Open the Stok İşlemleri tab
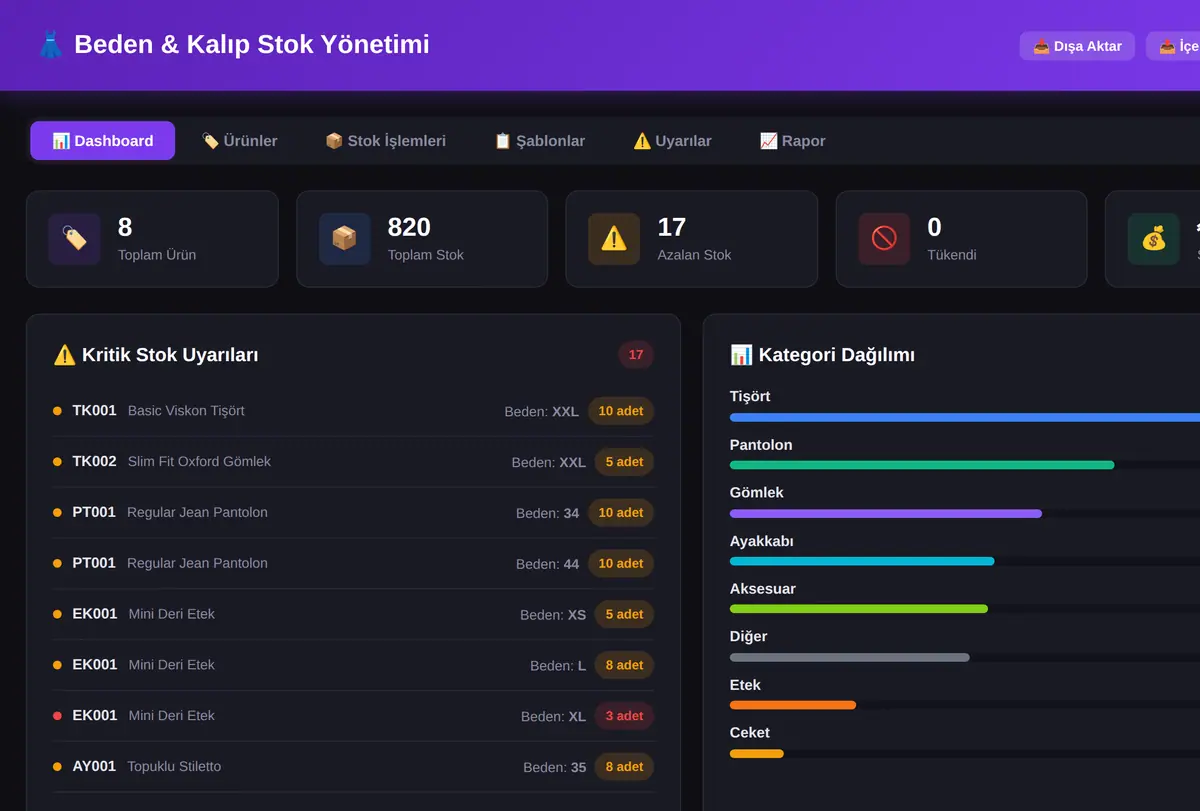 pos(386,141)
